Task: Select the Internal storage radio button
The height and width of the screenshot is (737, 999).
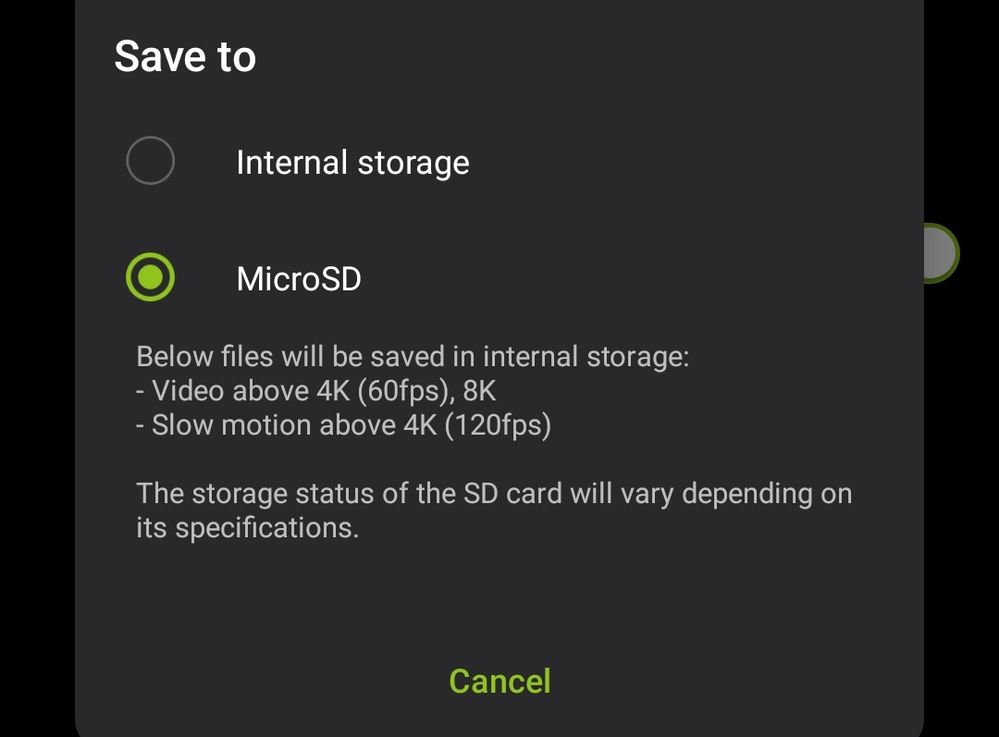Action: (x=150, y=162)
